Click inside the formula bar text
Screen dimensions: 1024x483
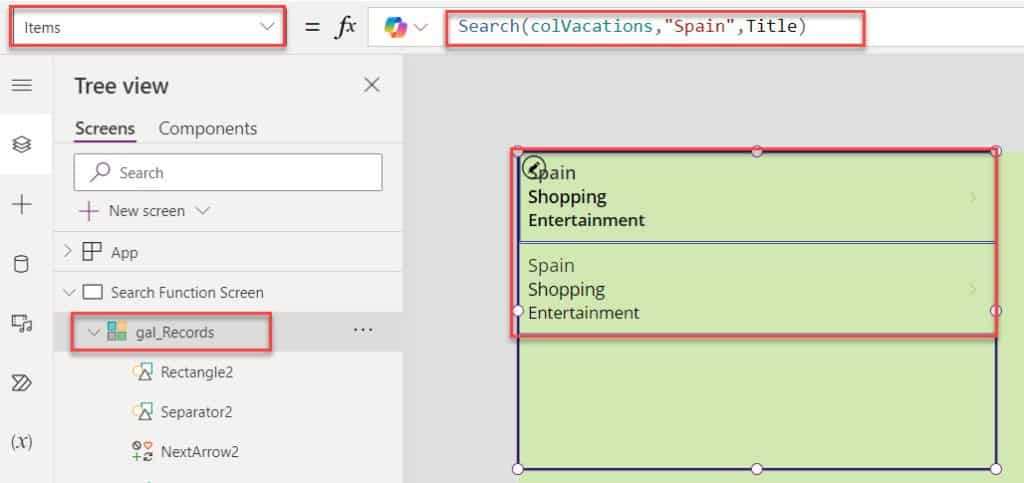tap(632, 27)
